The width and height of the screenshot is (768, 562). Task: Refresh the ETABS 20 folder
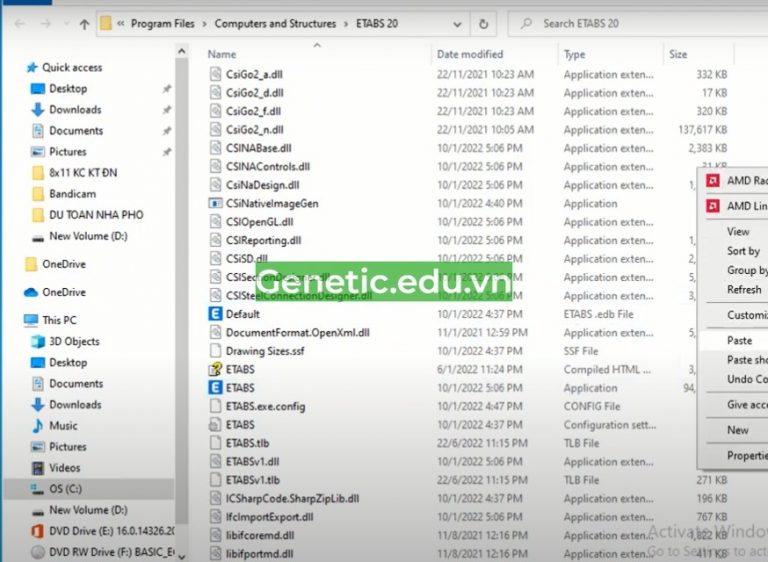point(483,24)
